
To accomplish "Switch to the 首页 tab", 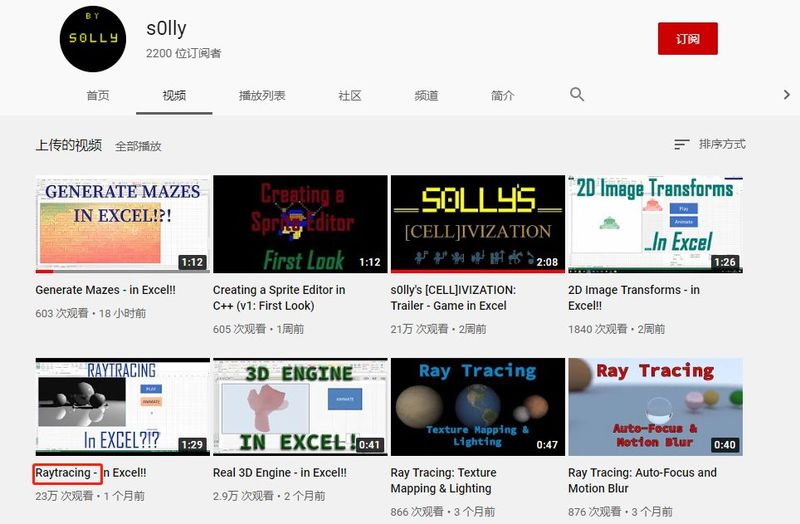I will [x=97, y=95].
